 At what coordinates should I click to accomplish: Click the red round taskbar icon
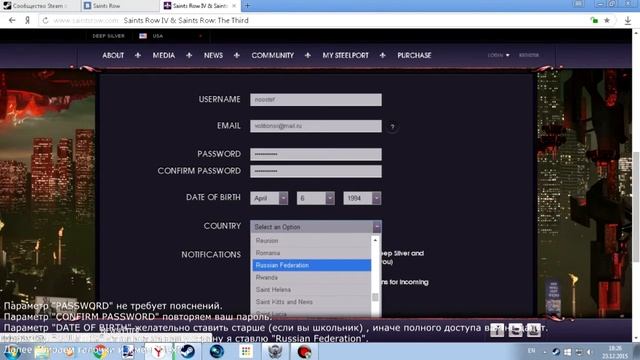coord(304,351)
